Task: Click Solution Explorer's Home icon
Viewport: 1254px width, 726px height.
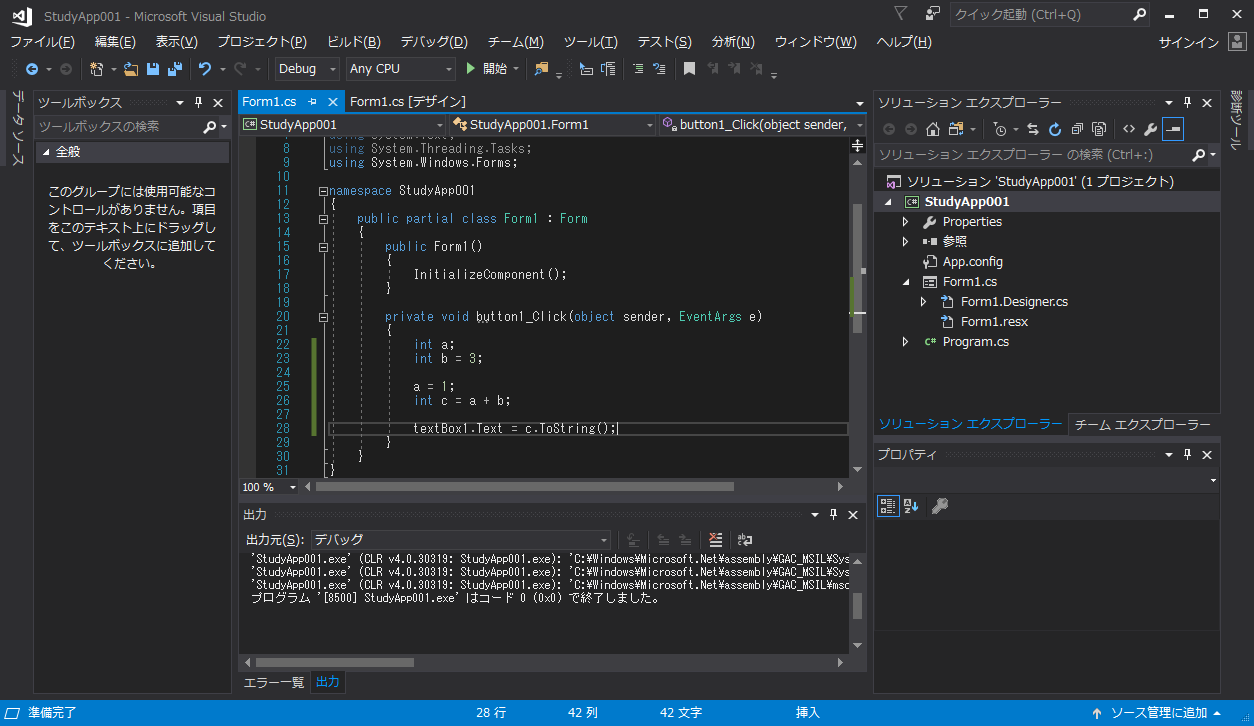Action: click(932, 129)
